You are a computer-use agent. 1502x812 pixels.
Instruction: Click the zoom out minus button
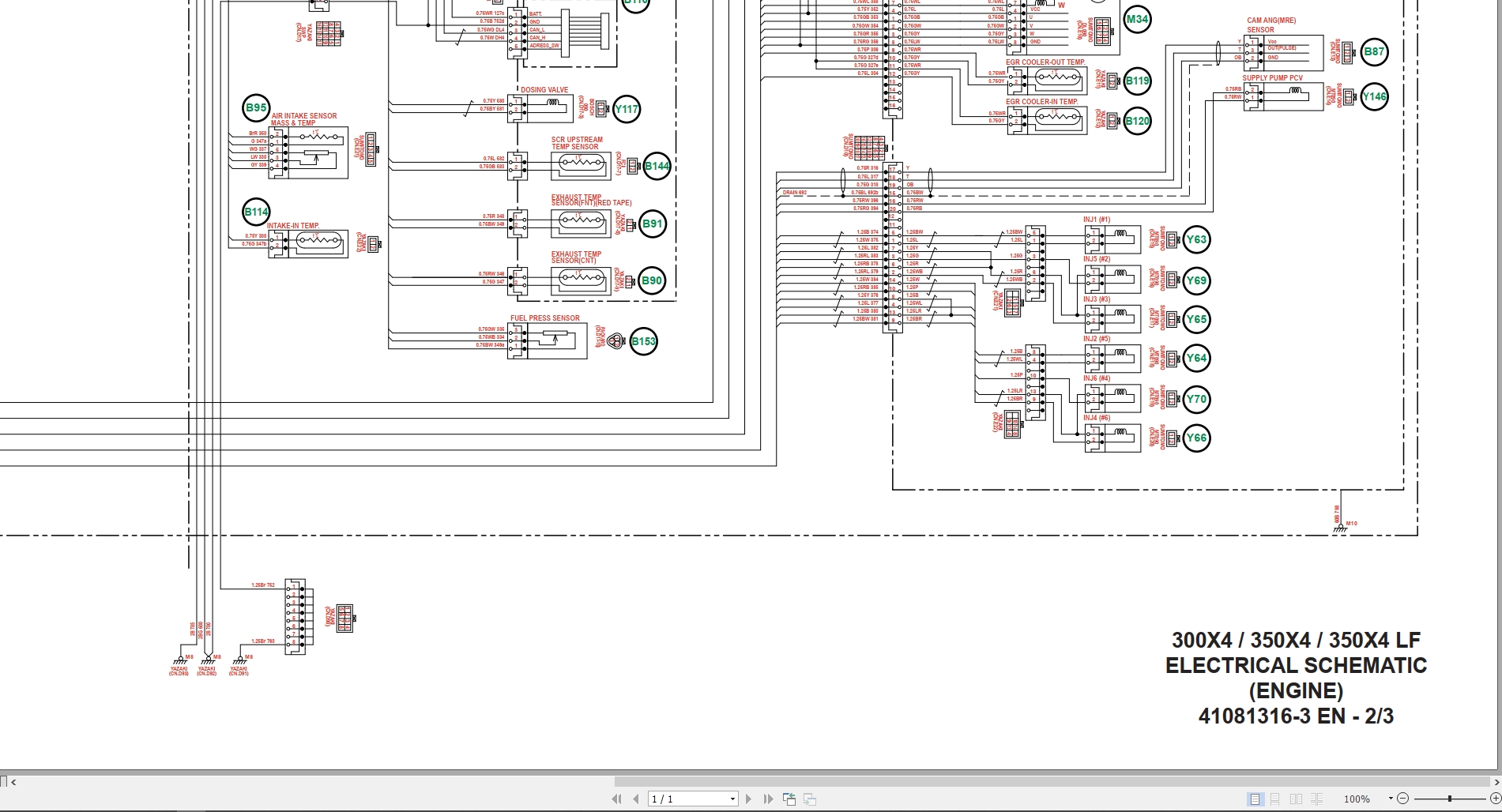[1403, 799]
